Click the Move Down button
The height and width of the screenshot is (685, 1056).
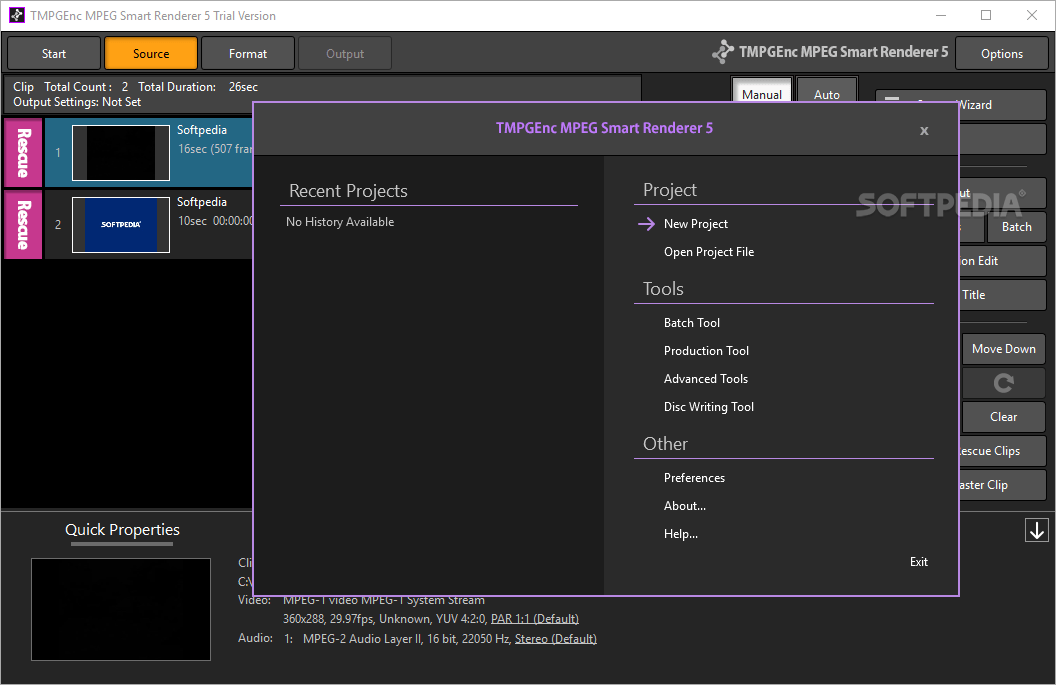pyautogui.click(x=1003, y=349)
